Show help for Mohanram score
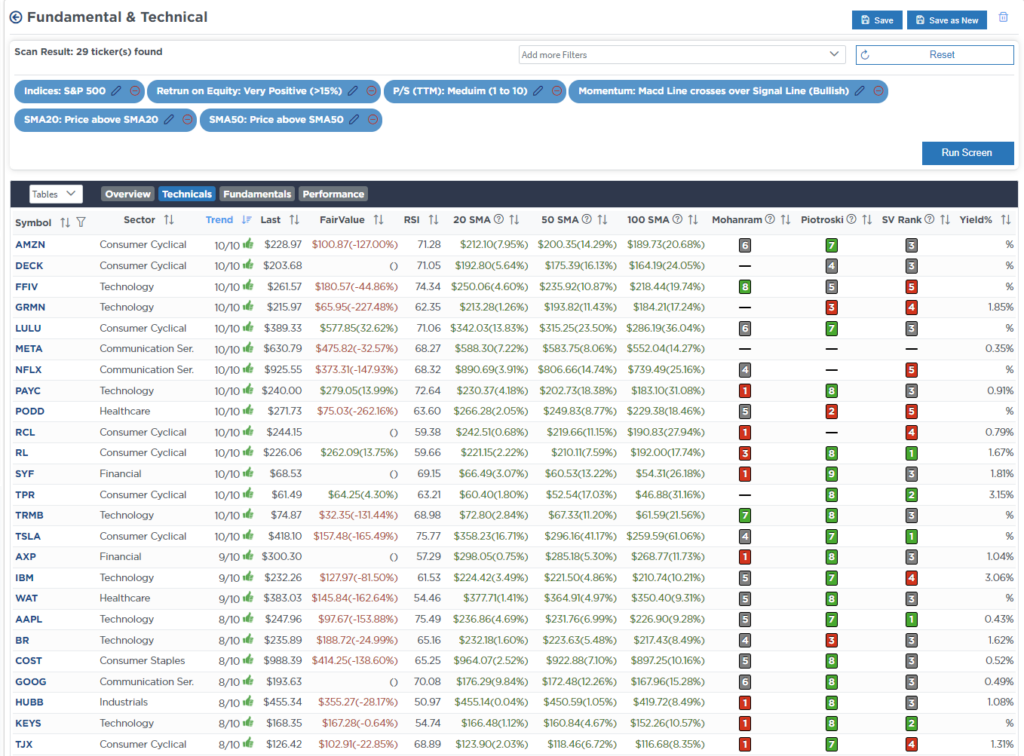 (x=770, y=219)
